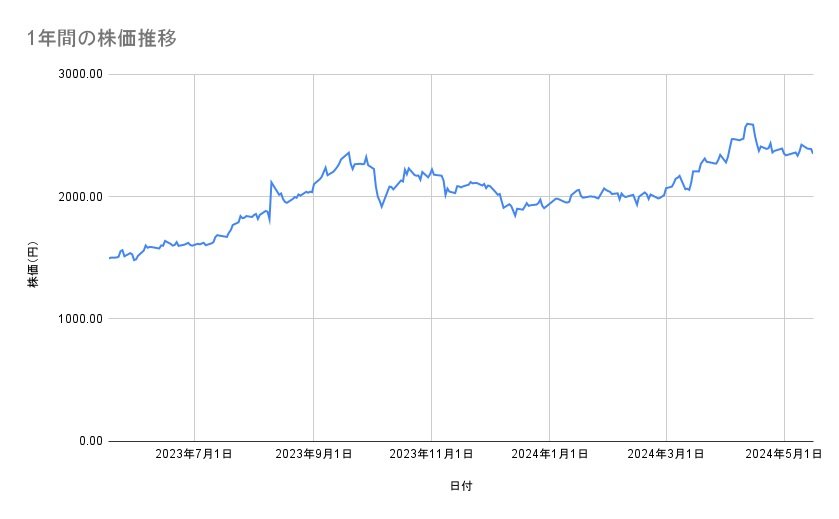
Task: Select the "2023年11月1日" date label
Action: click(431, 454)
